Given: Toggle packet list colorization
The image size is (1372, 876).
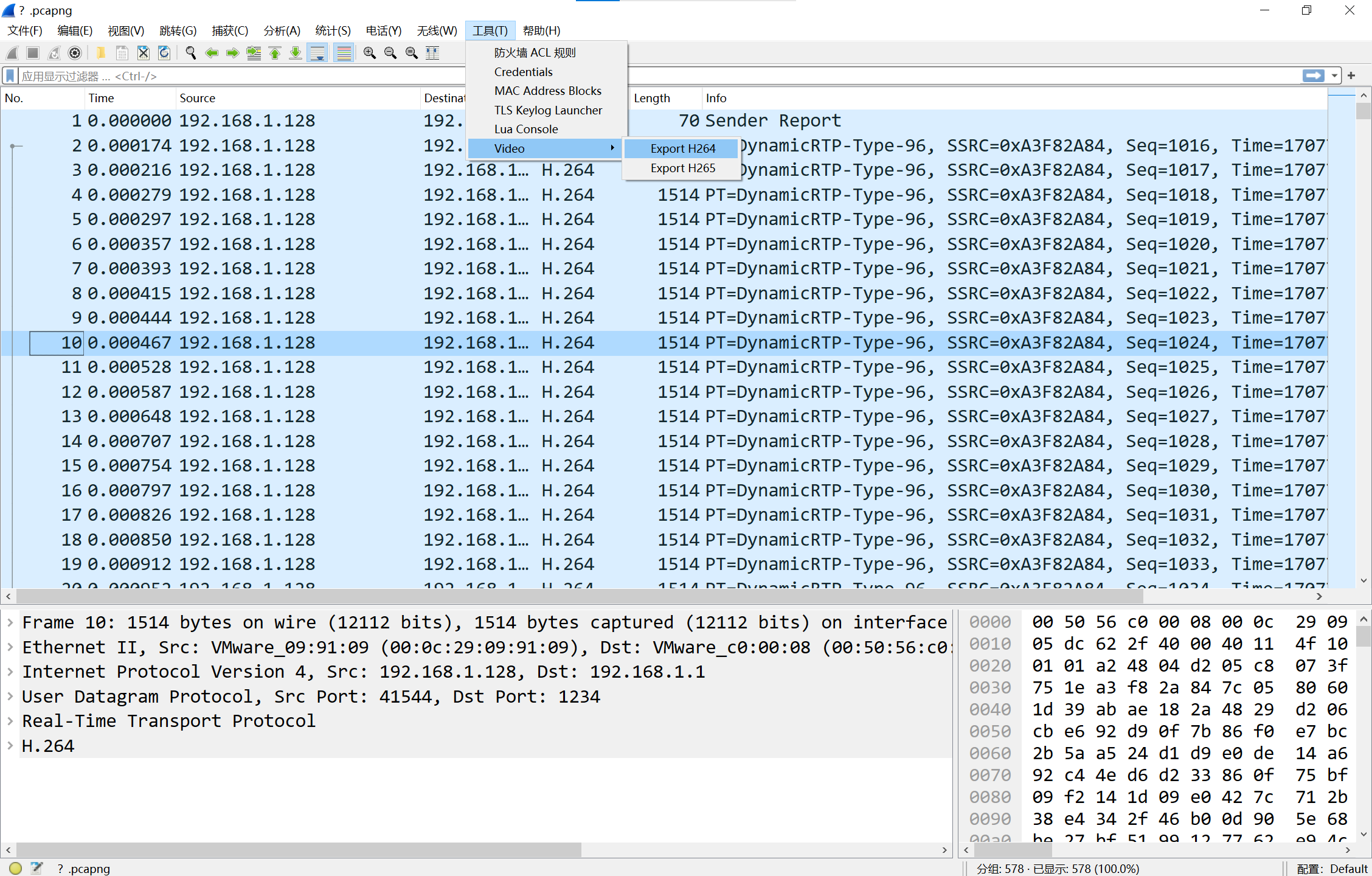Looking at the screenshot, I should pos(344,53).
